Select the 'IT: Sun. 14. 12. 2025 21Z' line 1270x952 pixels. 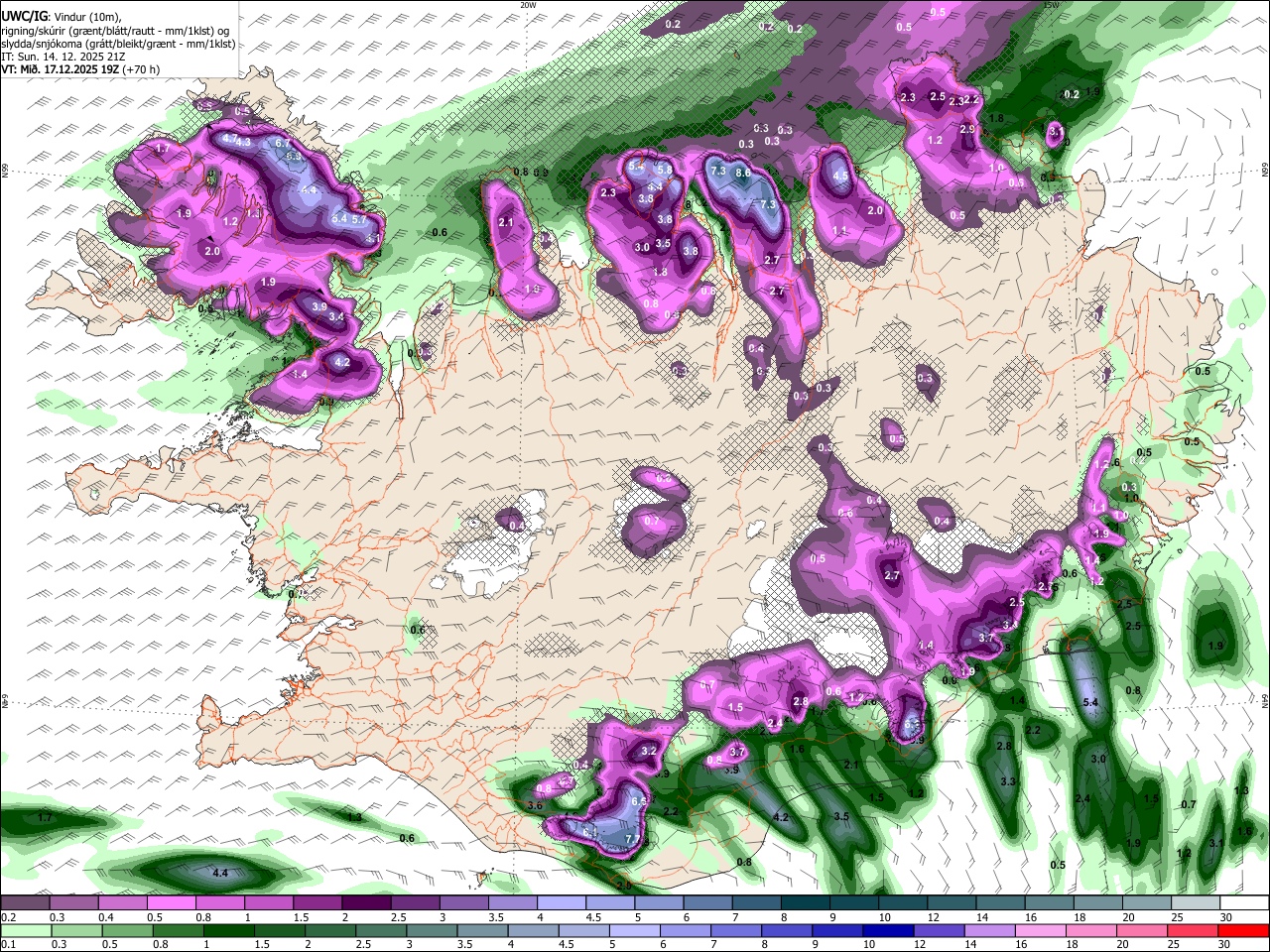coord(62,57)
